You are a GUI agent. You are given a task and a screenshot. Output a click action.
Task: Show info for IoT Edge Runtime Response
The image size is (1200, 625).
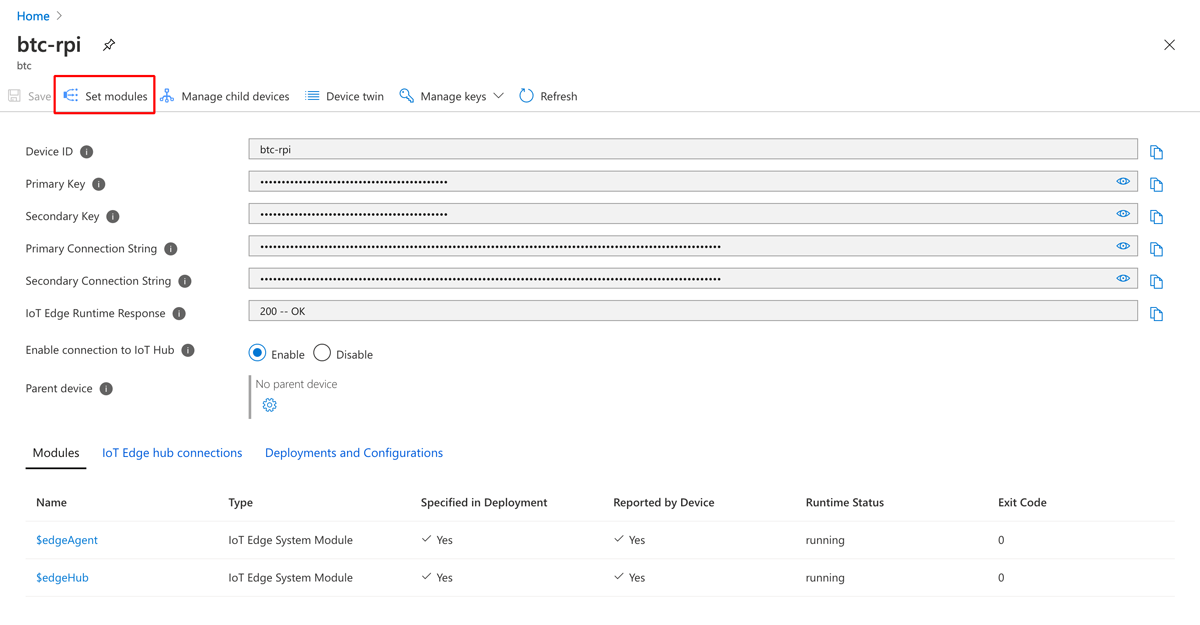(179, 313)
